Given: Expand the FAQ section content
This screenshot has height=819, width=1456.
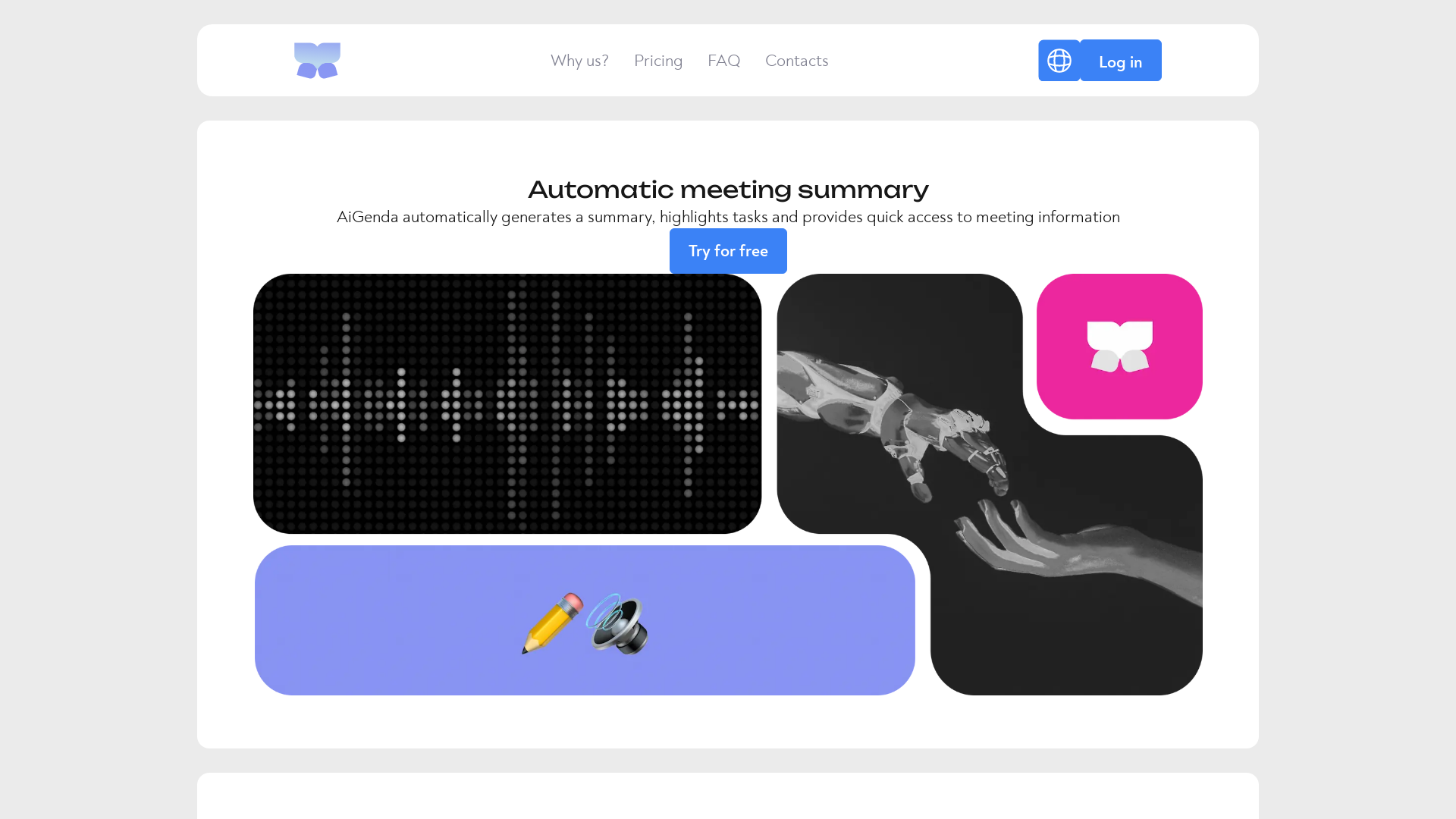Looking at the screenshot, I should 724,60.
